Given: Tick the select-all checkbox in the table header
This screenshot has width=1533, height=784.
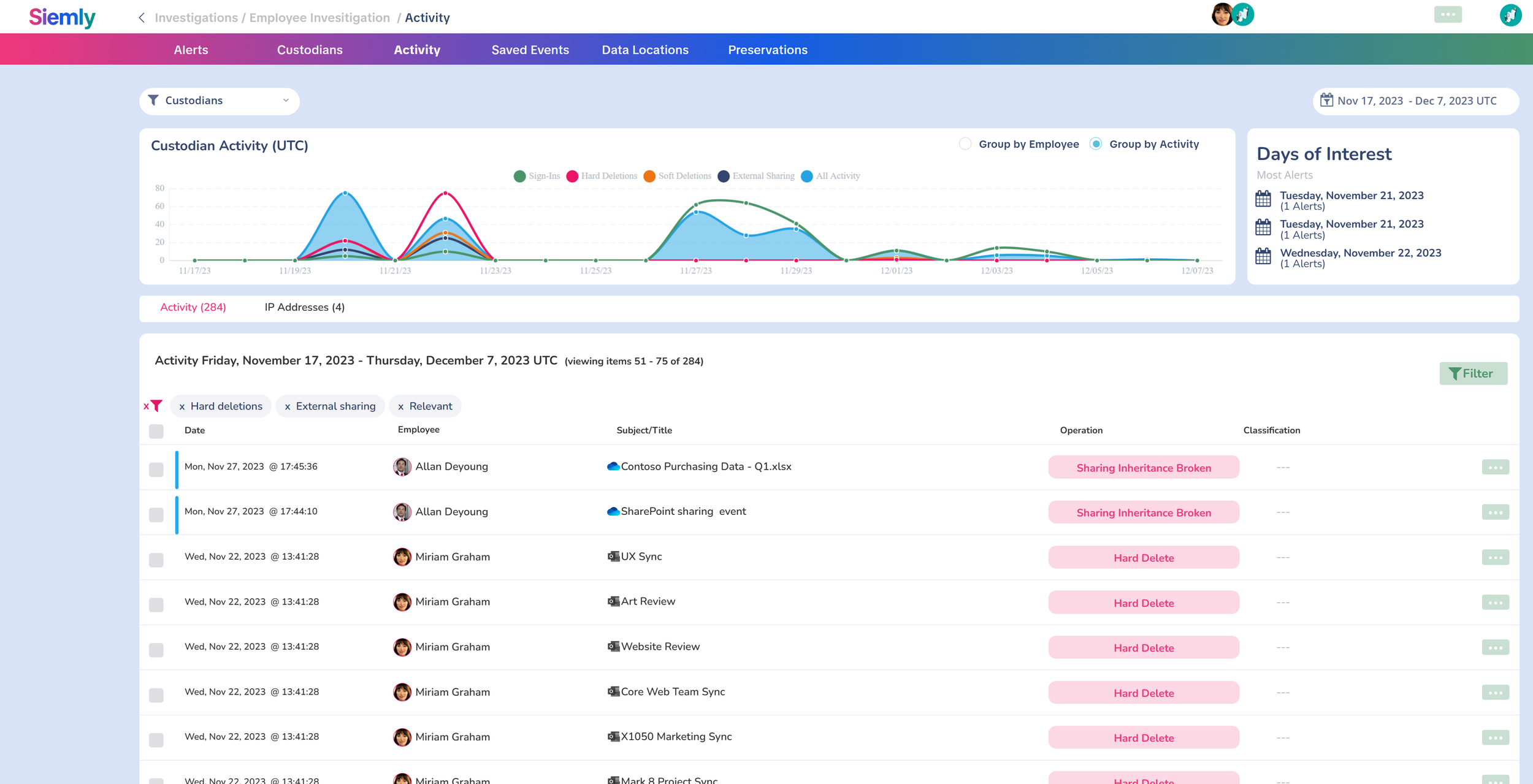Looking at the screenshot, I should [x=156, y=431].
